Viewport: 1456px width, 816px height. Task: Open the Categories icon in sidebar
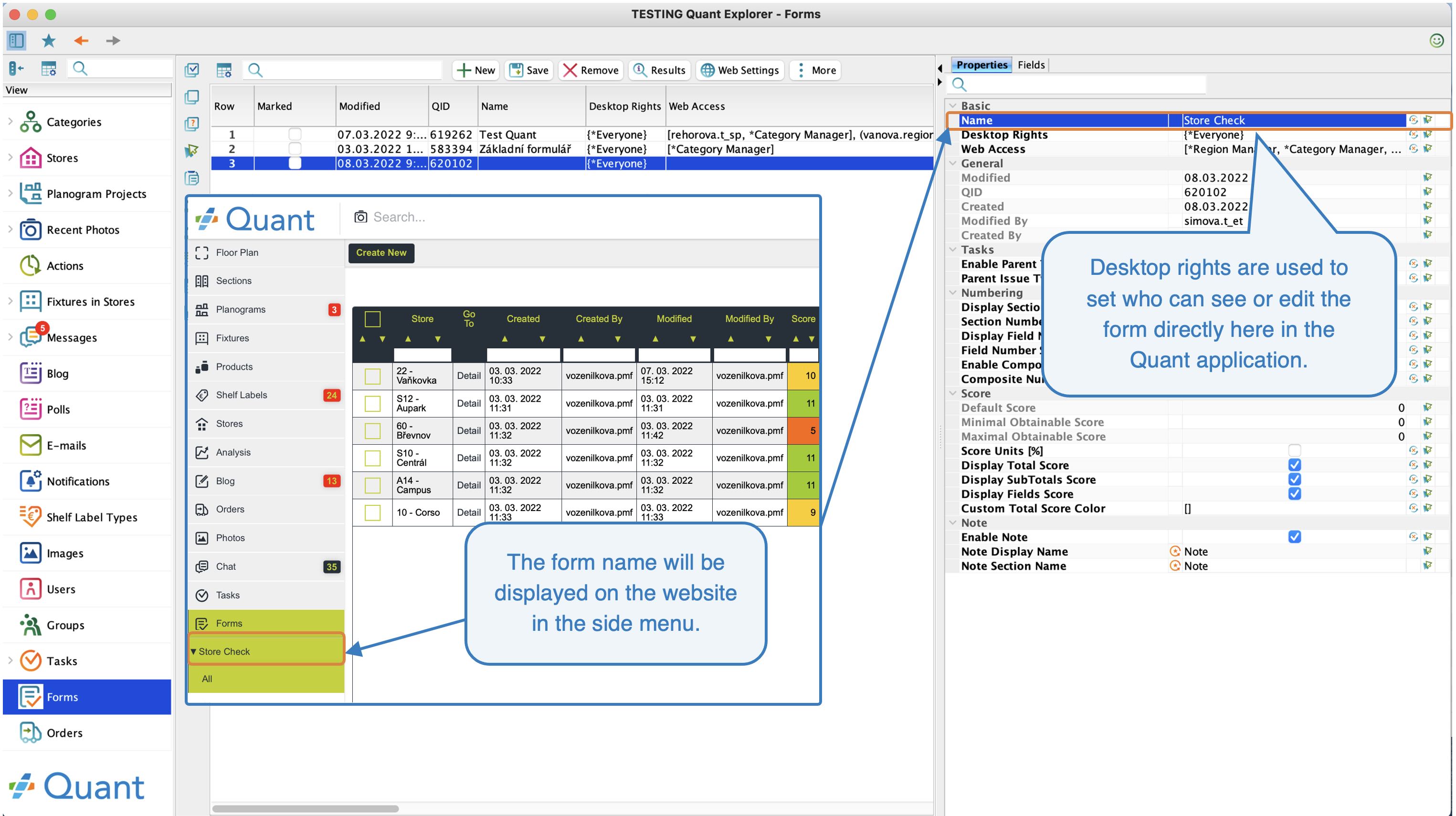point(31,122)
